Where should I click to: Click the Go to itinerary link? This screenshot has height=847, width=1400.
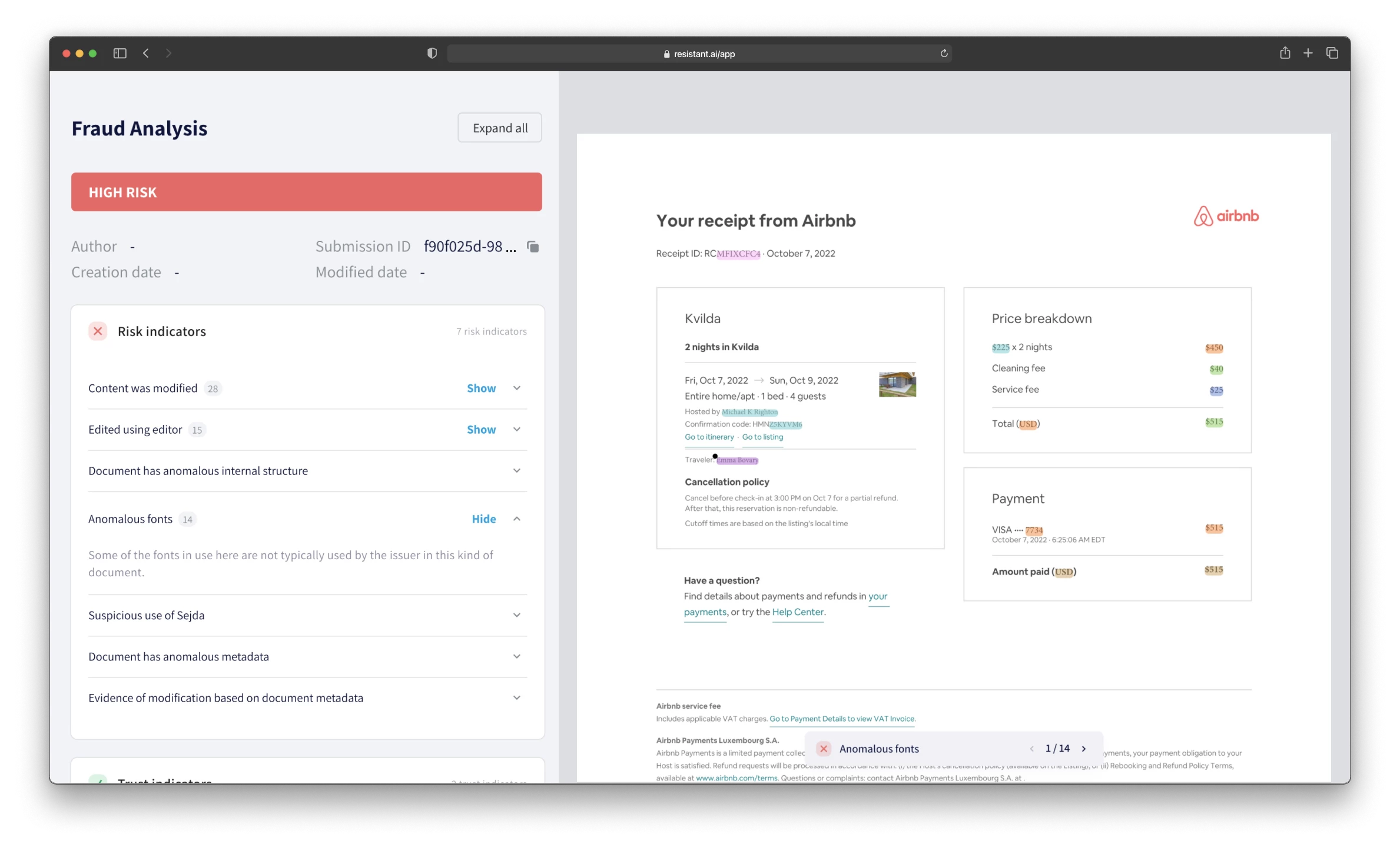coord(709,437)
